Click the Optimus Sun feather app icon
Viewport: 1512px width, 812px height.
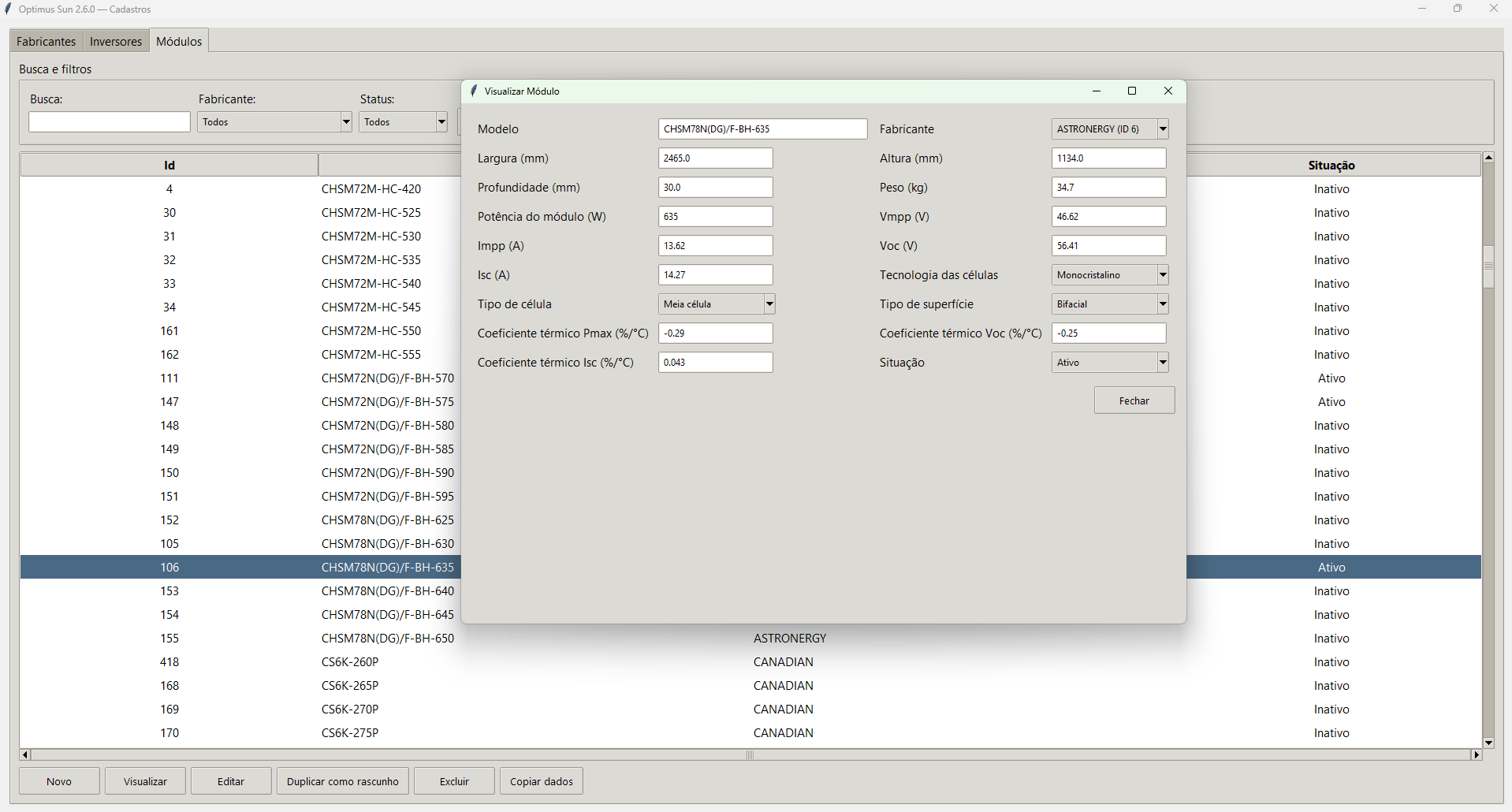point(9,9)
